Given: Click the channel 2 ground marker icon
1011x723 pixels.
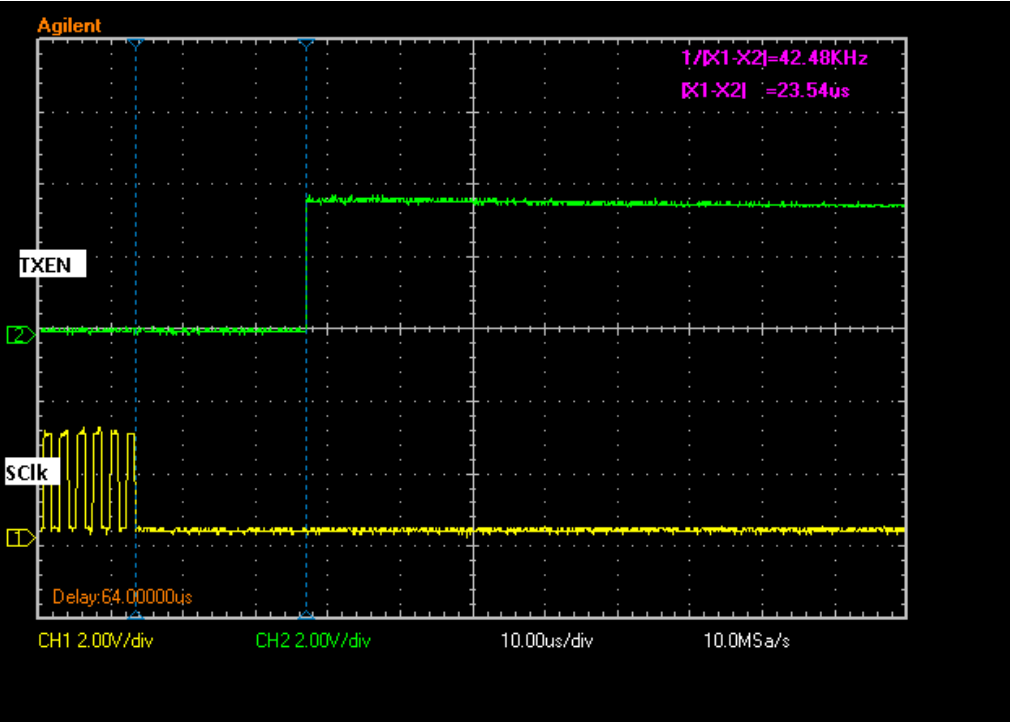Looking at the screenshot, I should [20, 335].
